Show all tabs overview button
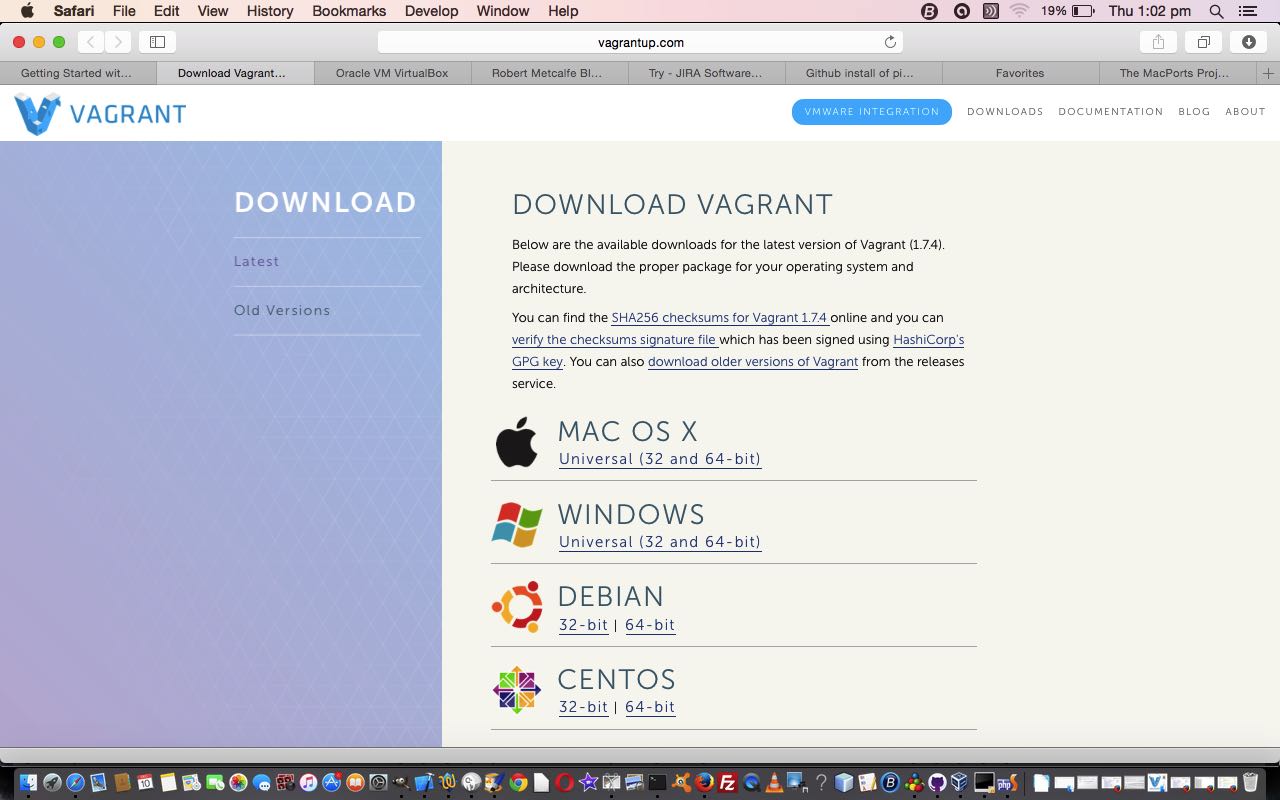 [1204, 42]
